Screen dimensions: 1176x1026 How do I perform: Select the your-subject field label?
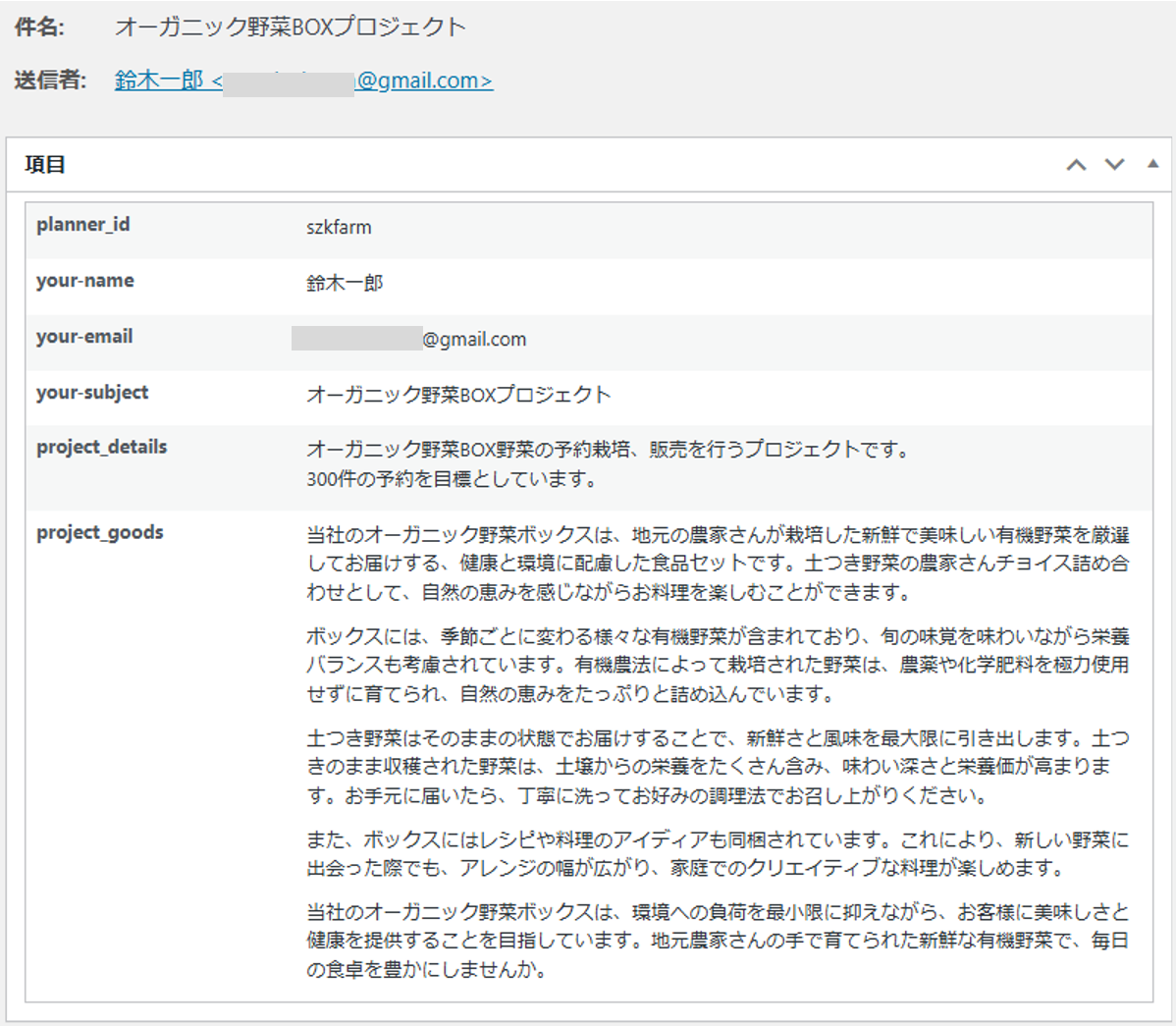tap(92, 393)
